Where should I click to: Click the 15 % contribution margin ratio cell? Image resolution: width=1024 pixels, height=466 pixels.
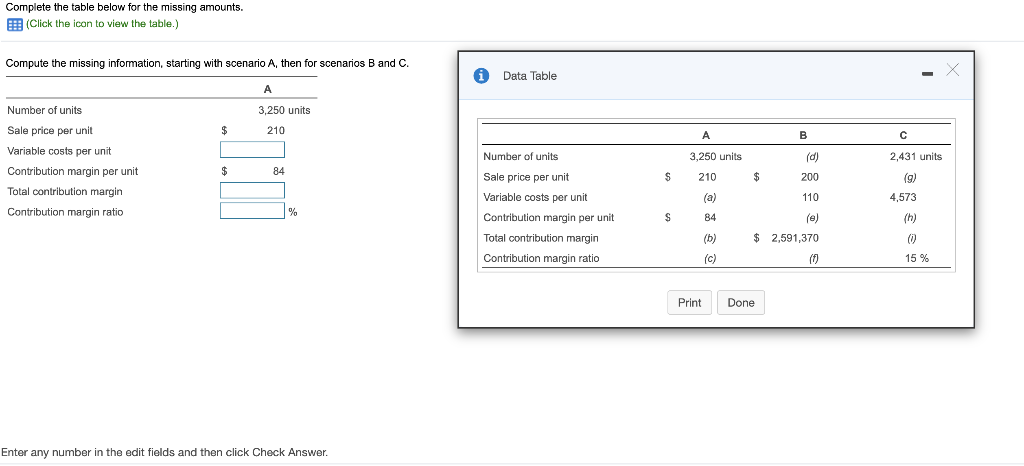pyautogui.click(x=917, y=258)
